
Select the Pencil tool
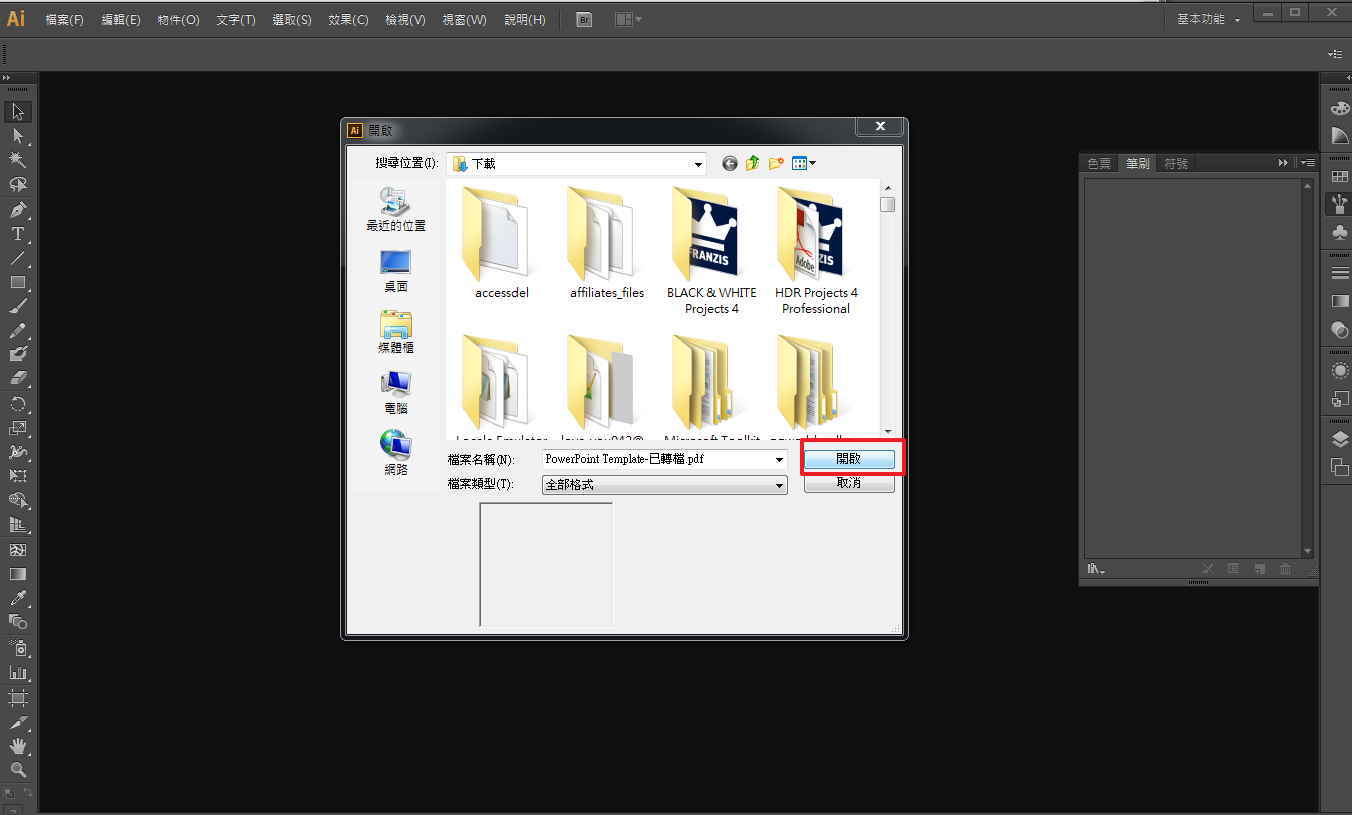(18, 330)
